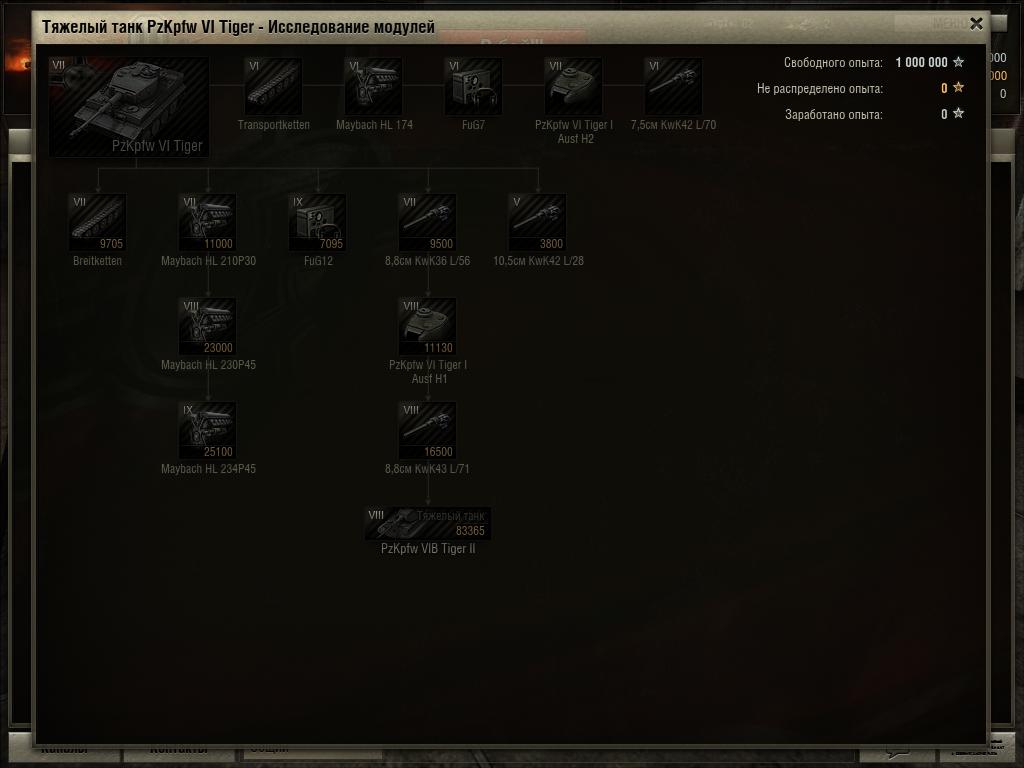Click the 'Breitketten' module label
Viewport: 1024px width, 768px height.
coord(97,261)
